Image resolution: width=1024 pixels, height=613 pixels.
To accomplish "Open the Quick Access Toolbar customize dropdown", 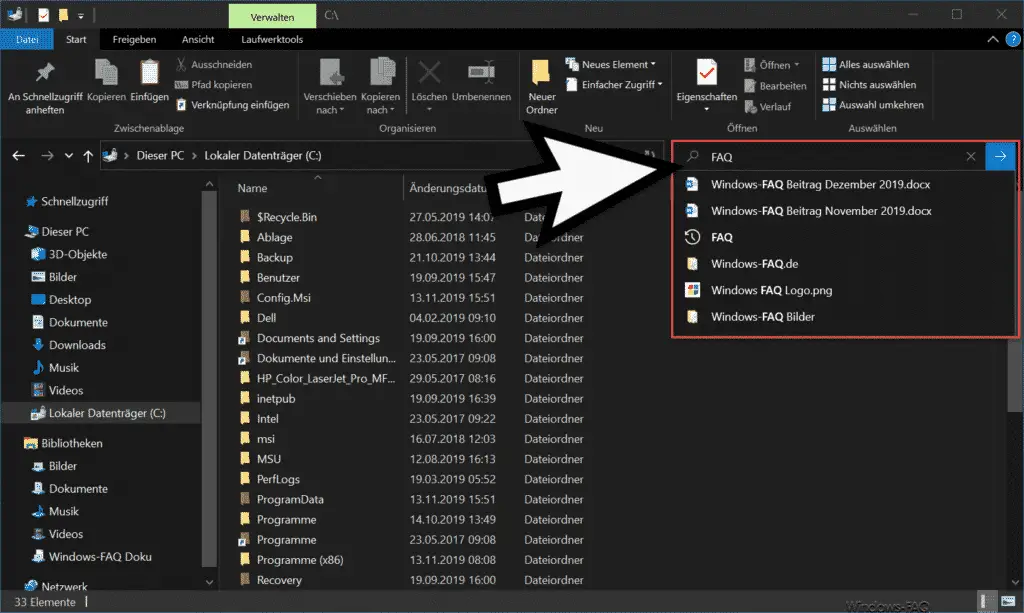I will click(x=81, y=16).
